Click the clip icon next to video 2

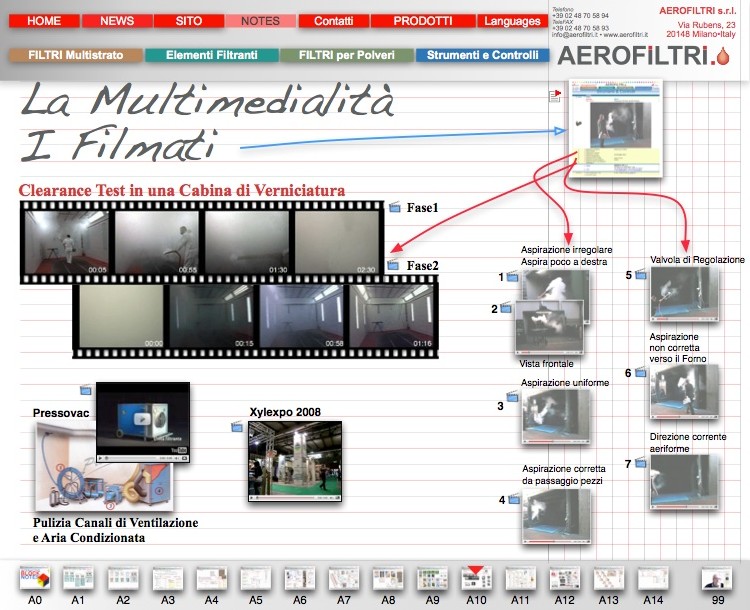506,308
